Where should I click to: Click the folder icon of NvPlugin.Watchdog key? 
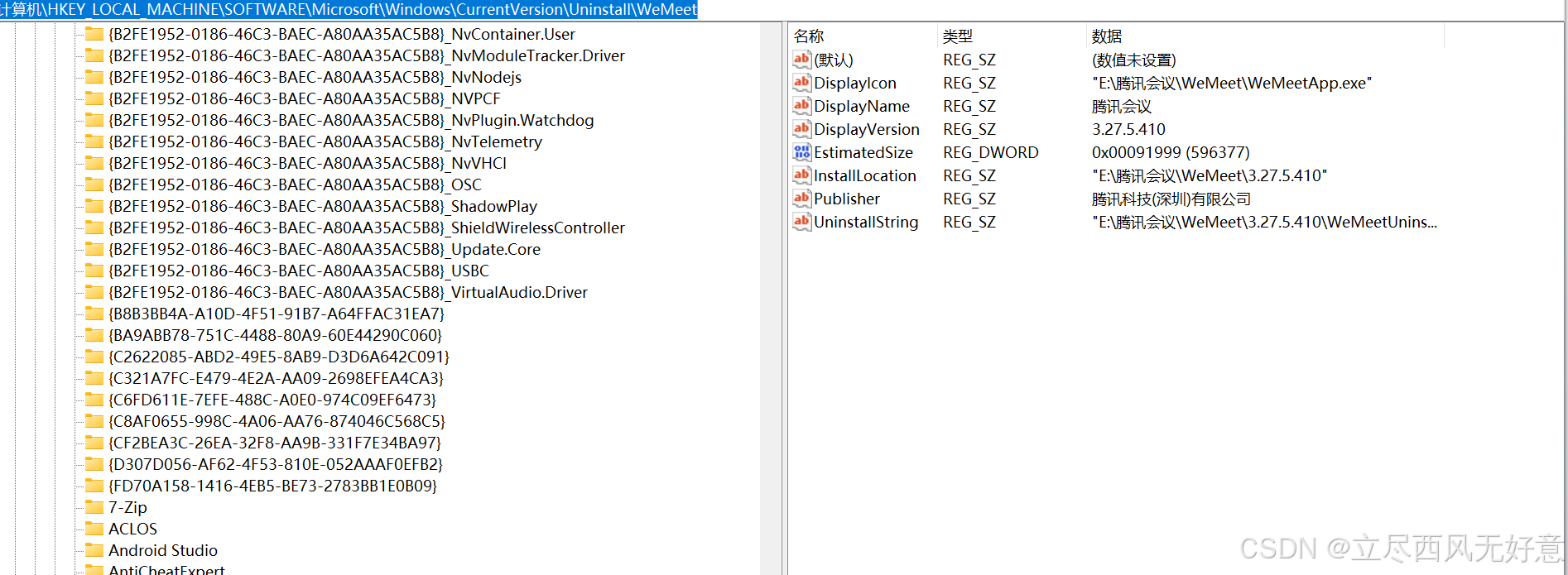(94, 120)
